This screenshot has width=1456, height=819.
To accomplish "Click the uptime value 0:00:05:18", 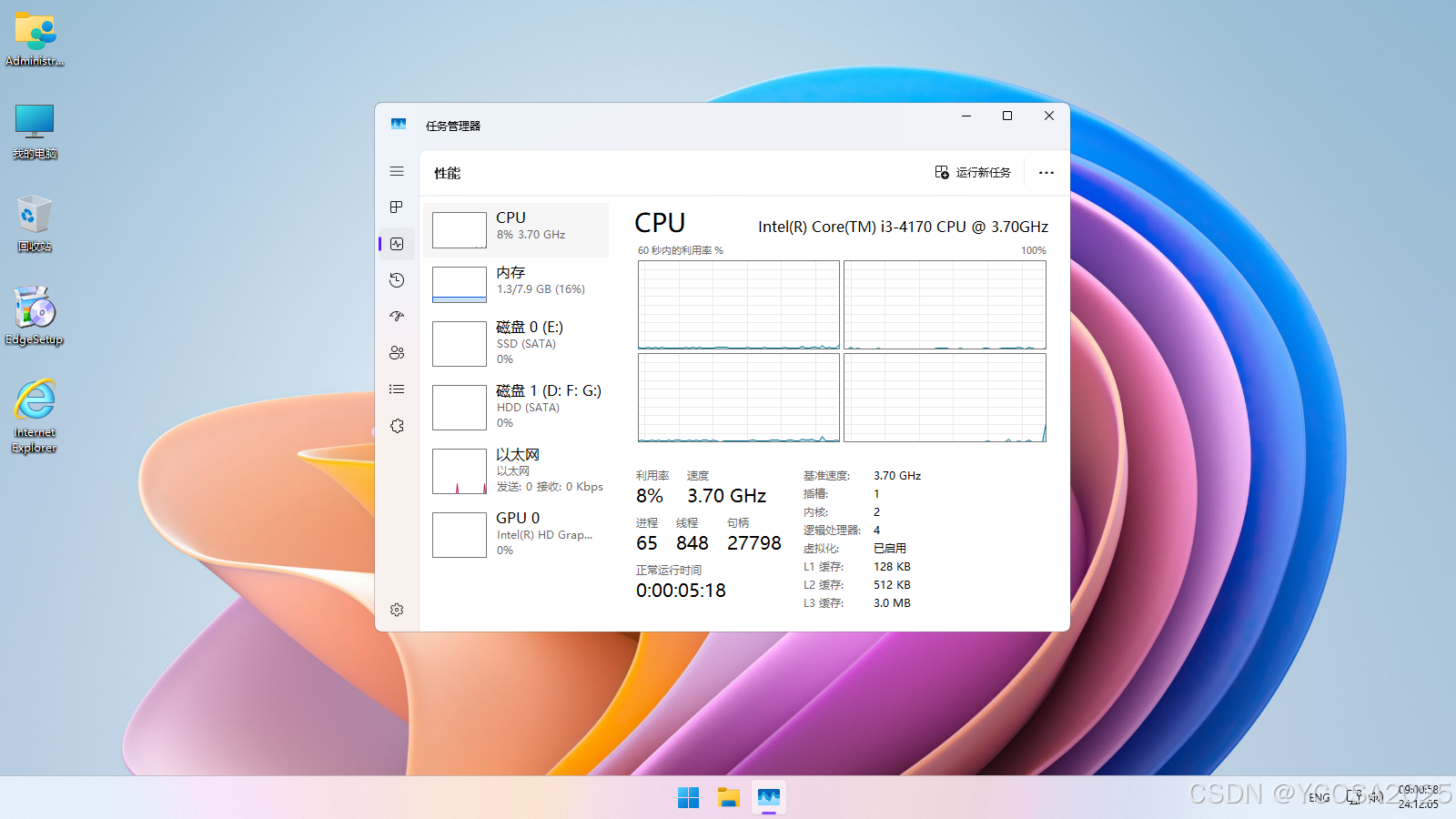I will pyautogui.click(x=681, y=591).
